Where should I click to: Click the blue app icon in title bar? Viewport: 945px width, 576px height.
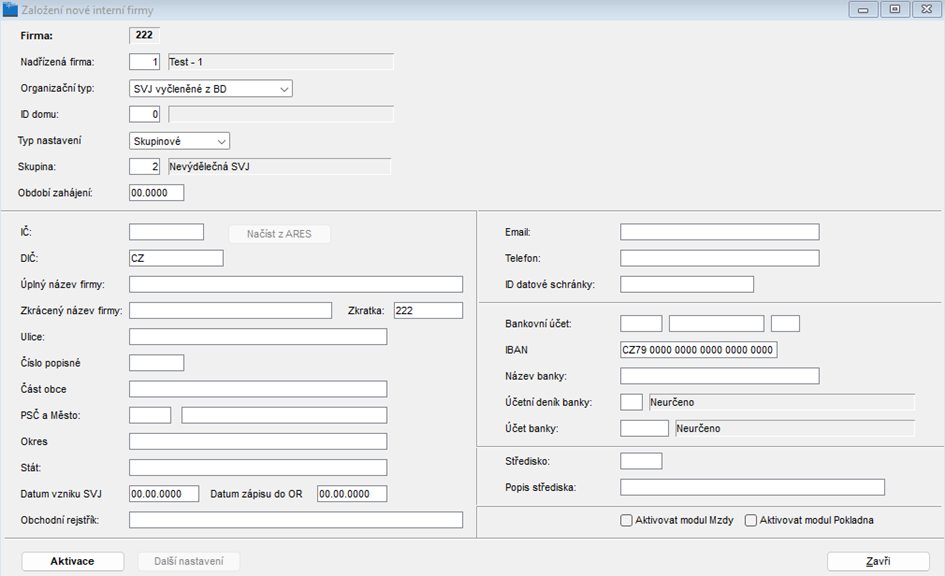tap(10, 10)
